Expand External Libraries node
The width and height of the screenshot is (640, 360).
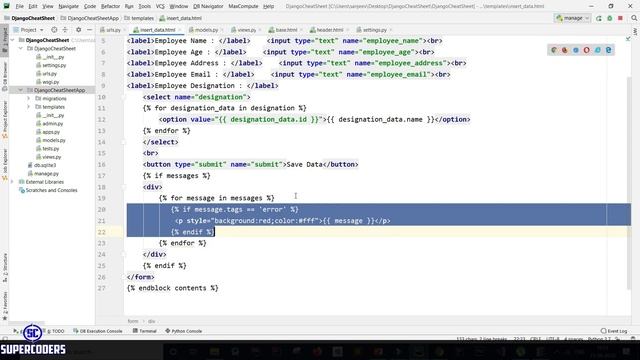coord(13,182)
